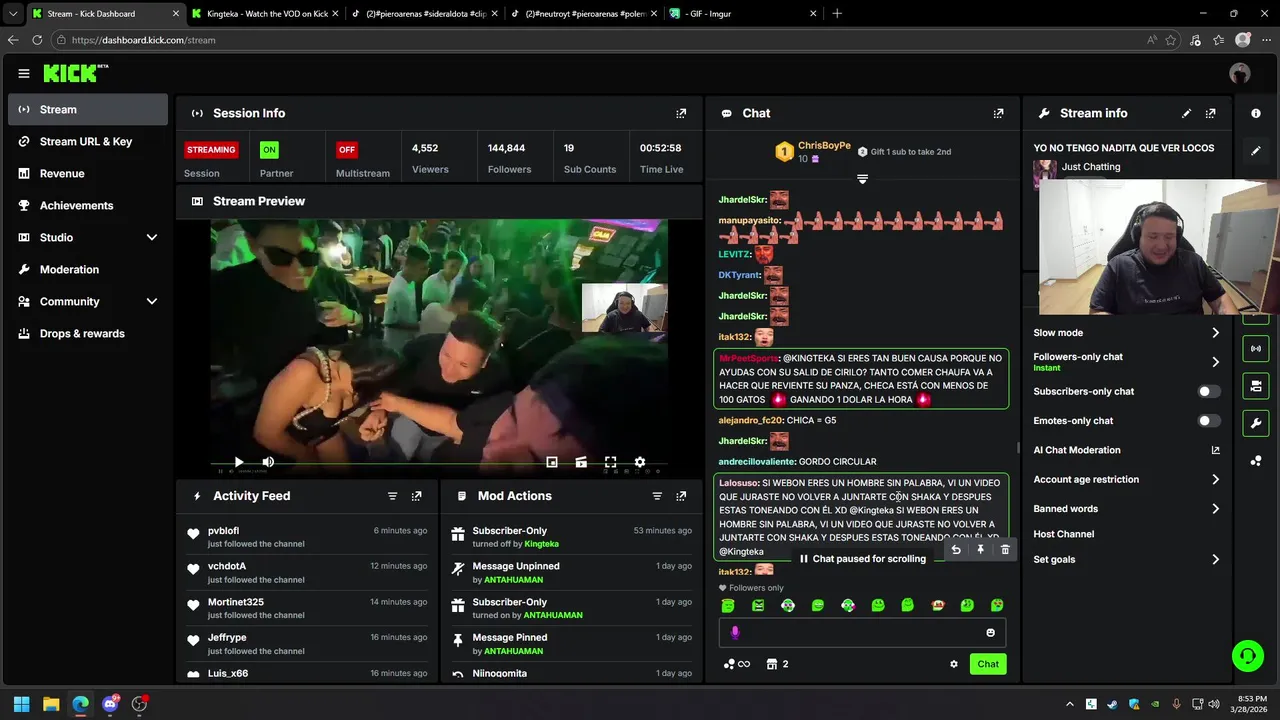Click Kingteka name in Mod Actions
Viewport: 1280px width, 720px height.
pyautogui.click(x=541, y=544)
